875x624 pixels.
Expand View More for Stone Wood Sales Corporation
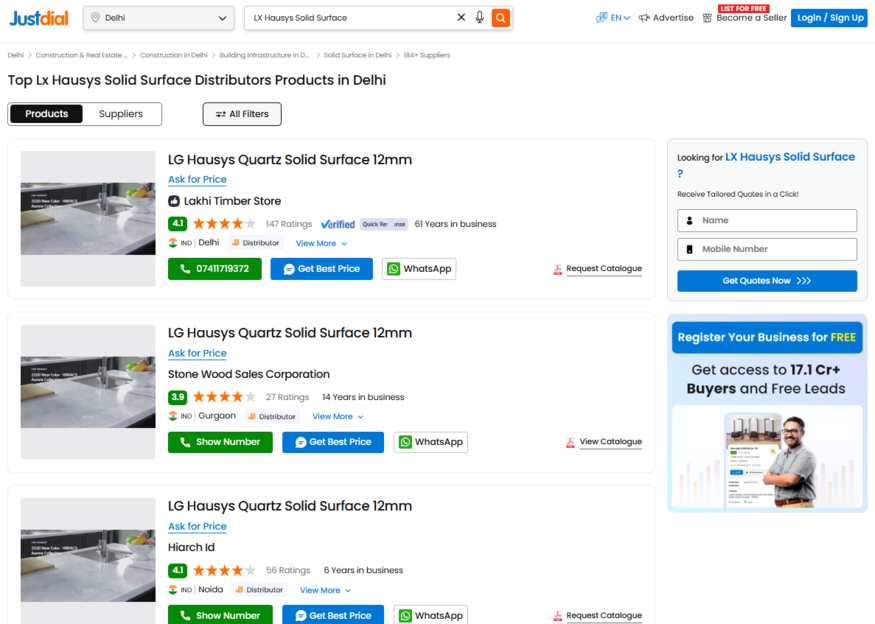[338, 416]
